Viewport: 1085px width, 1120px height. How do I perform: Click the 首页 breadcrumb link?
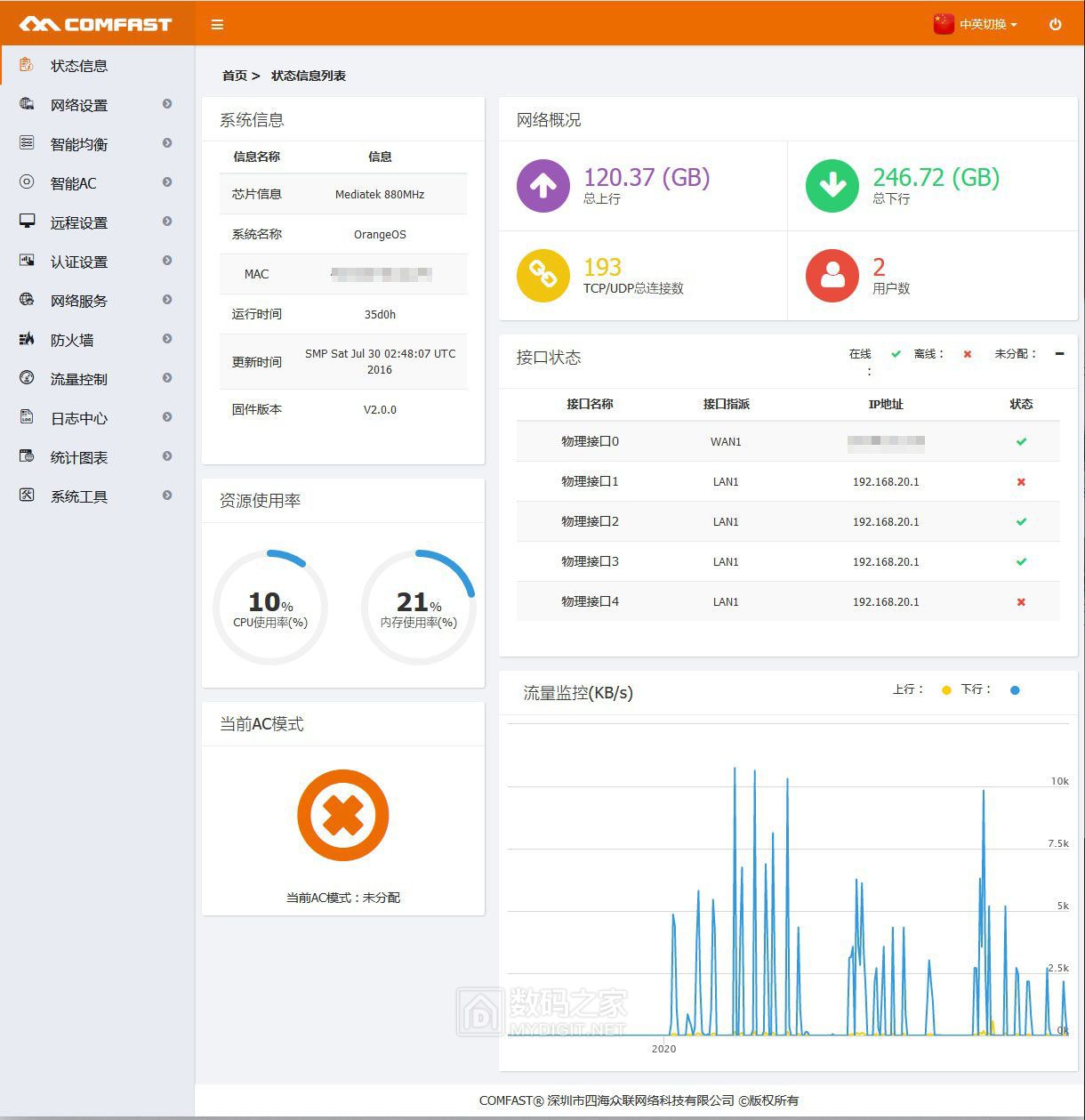235,76
